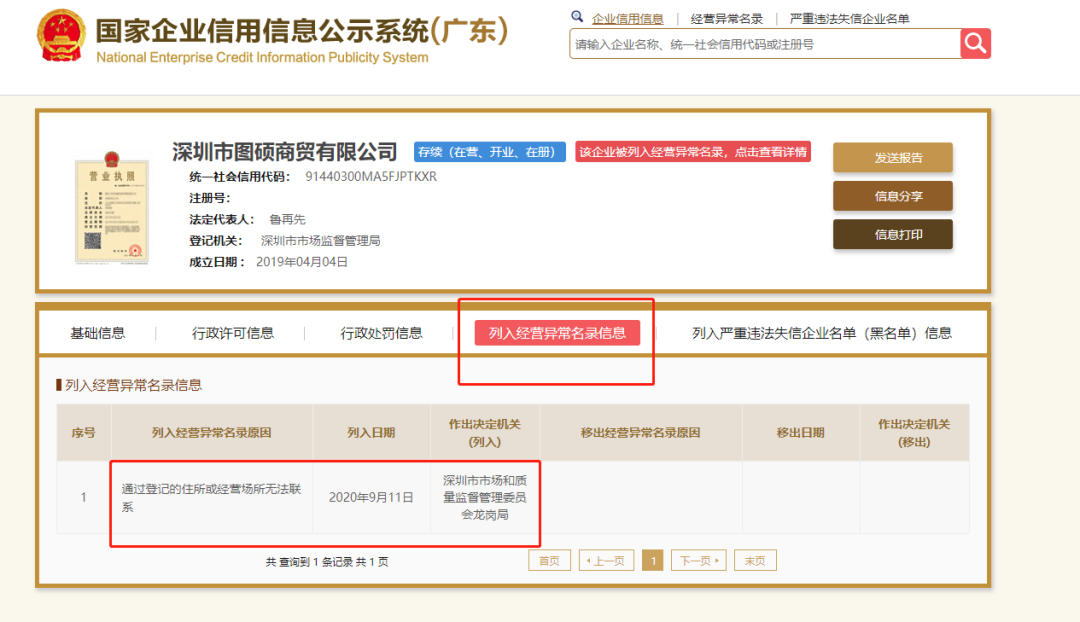Click the section heading 列入经营异常名录信息
This screenshot has width=1080, height=622.
point(133,385)
